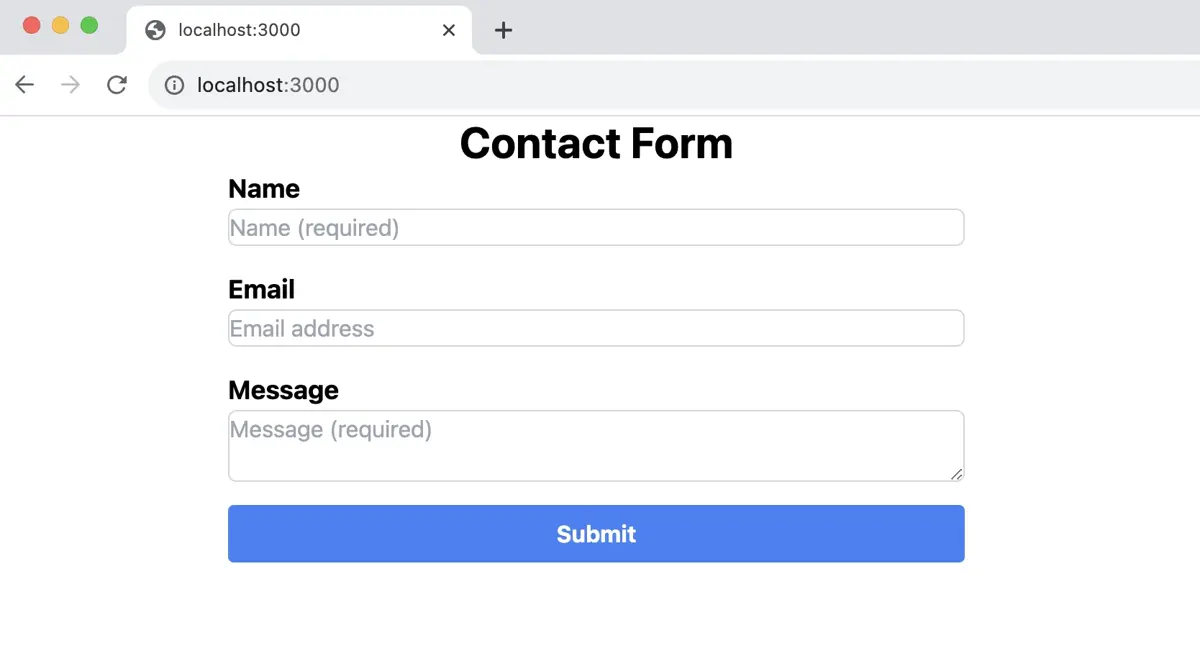Screen dimensions: 1200x666
Task: Click the Email field label
Action: point(261,289)
